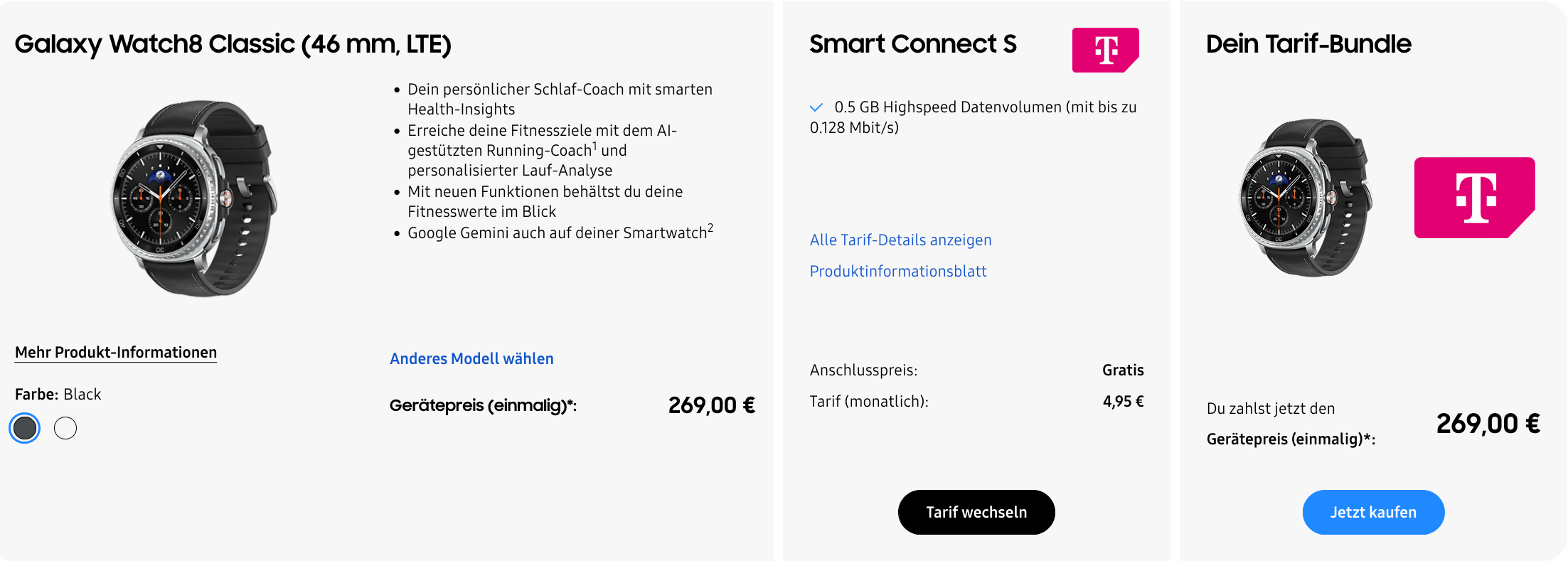Click the 4,95 € monthly tariff price
This screenshot has width=1568, height=561.
pos(1123,401)
